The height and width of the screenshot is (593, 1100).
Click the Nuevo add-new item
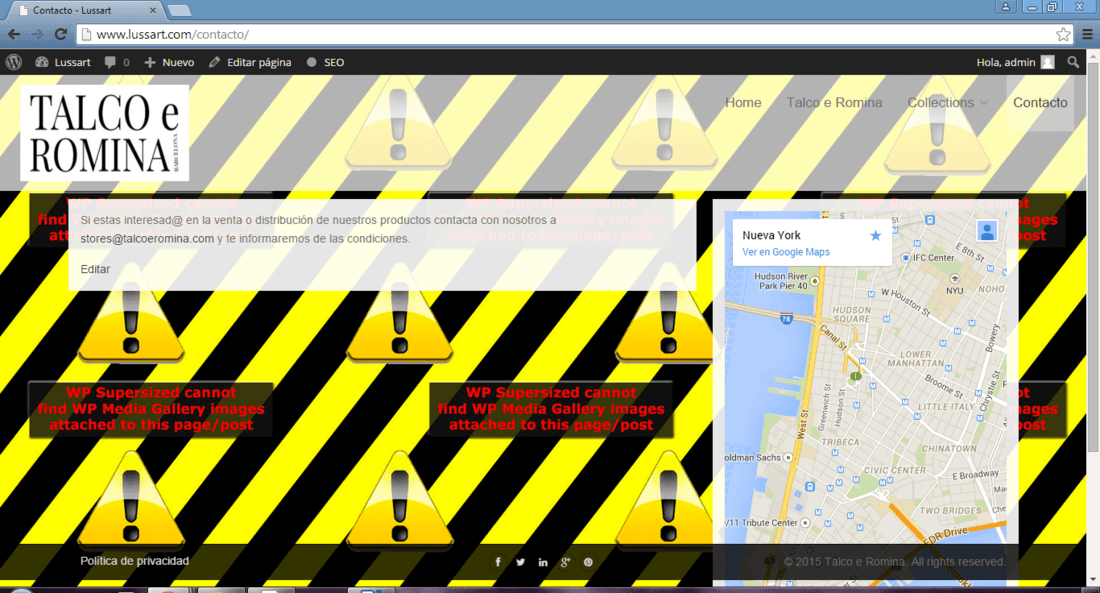[169, 62]
